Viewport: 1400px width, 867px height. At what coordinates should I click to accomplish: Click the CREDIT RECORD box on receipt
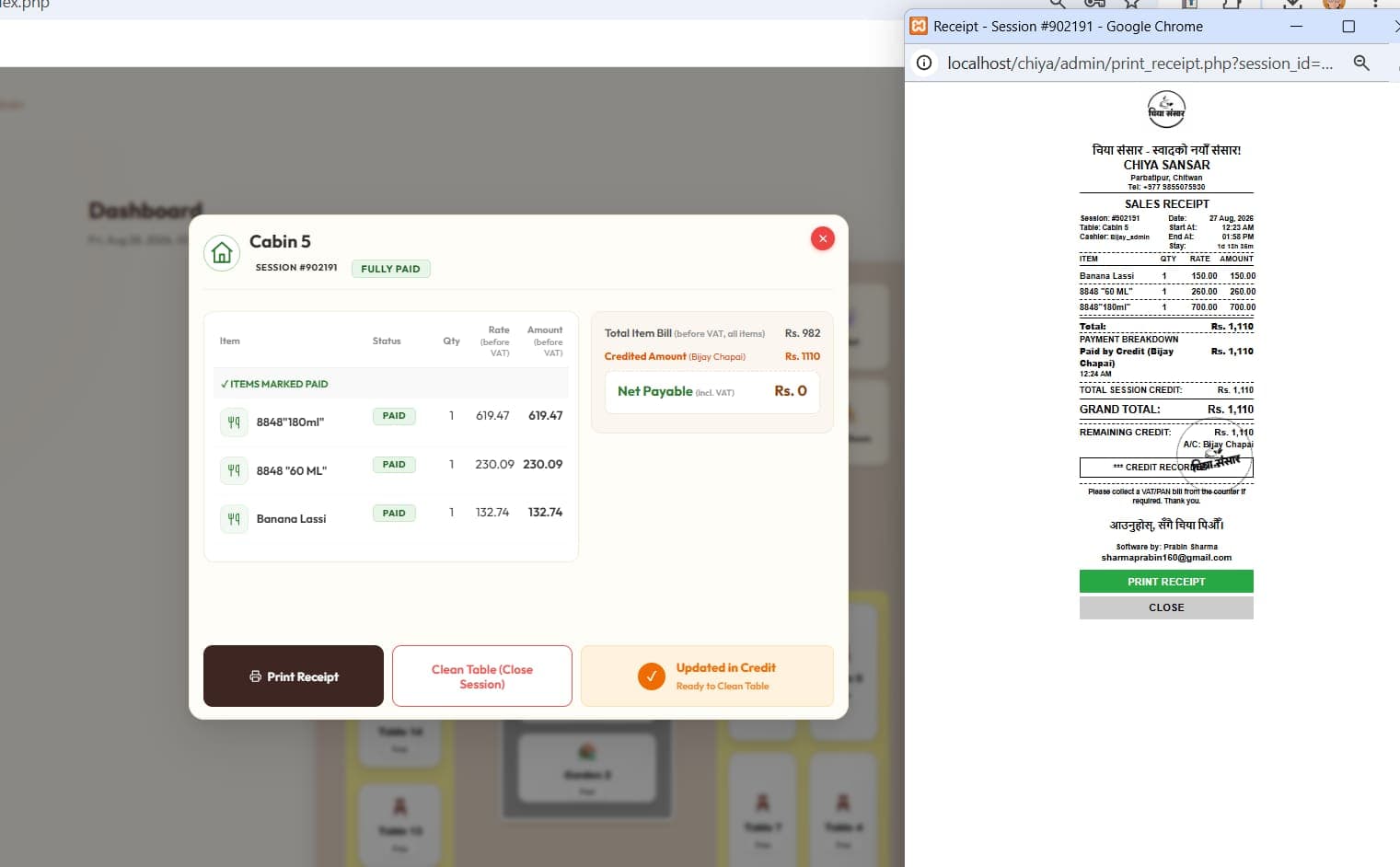(1166, 468)
